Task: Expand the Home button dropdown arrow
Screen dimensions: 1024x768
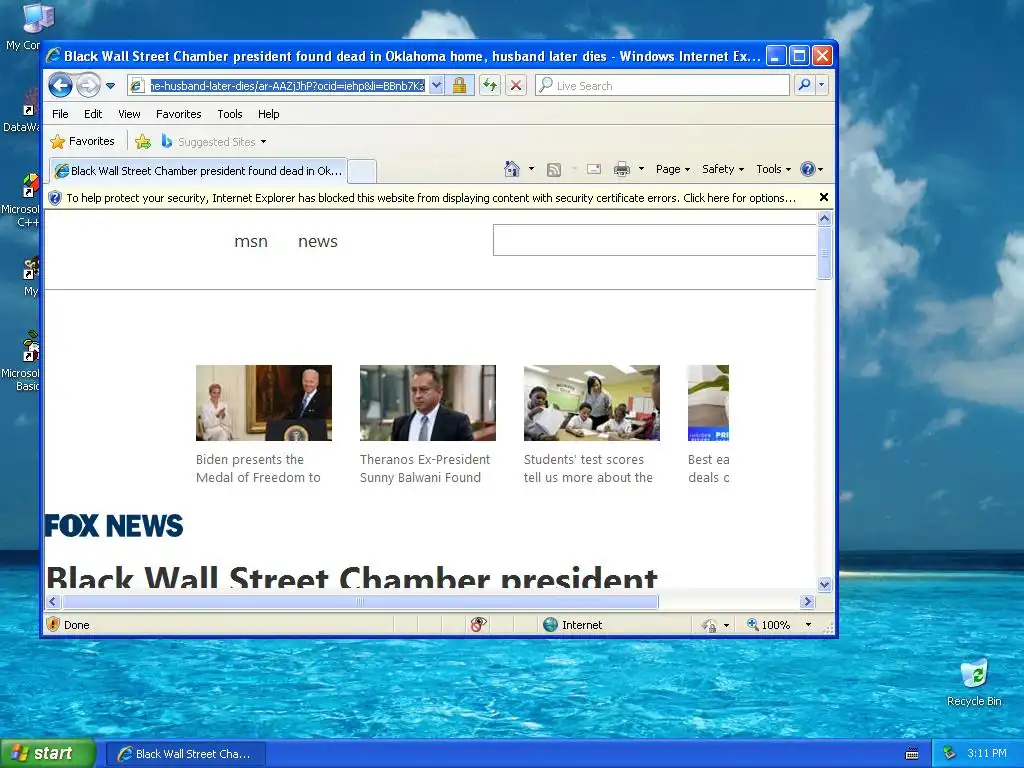Action: point(532,169)
